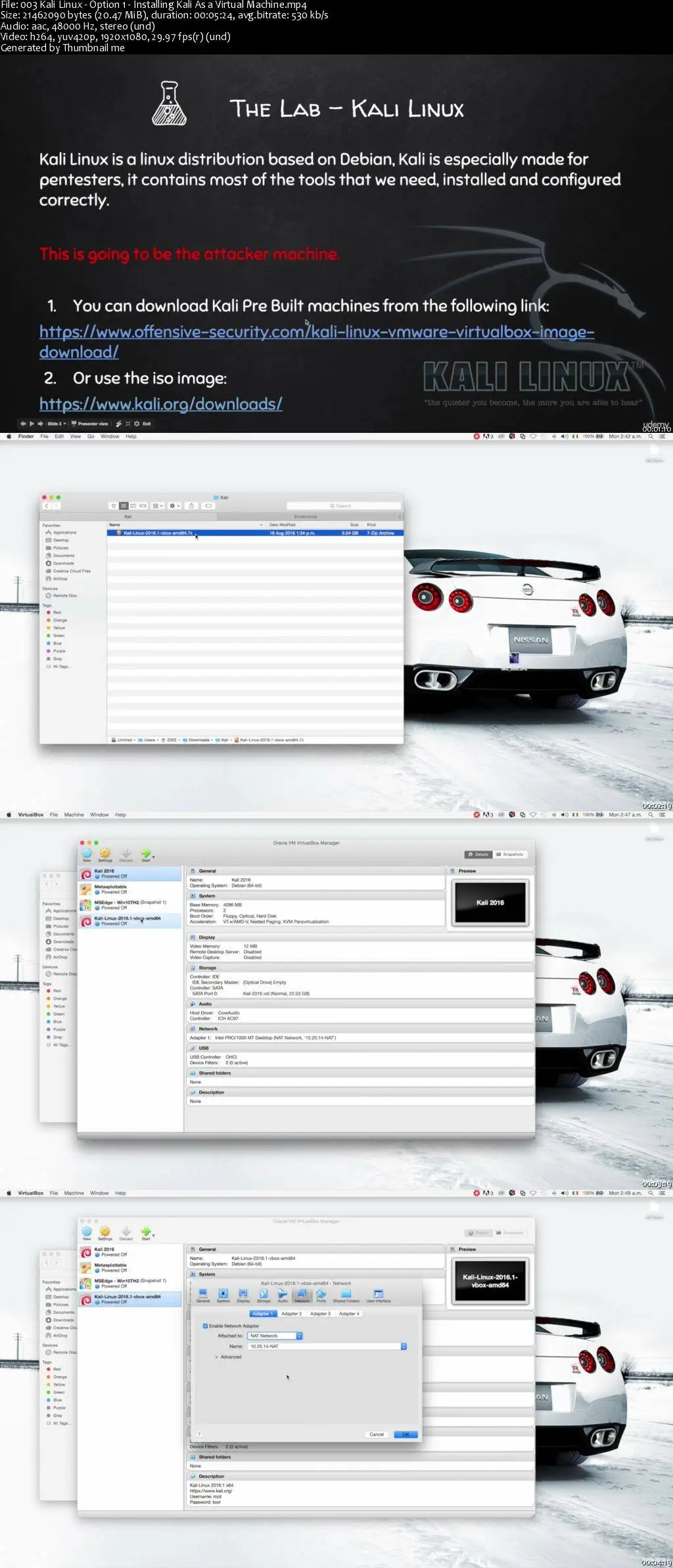Click the New VM icon in the 00:03:19 VirtualBox frame
This screenshot has height=1568, width=673.
click(87, 854)
